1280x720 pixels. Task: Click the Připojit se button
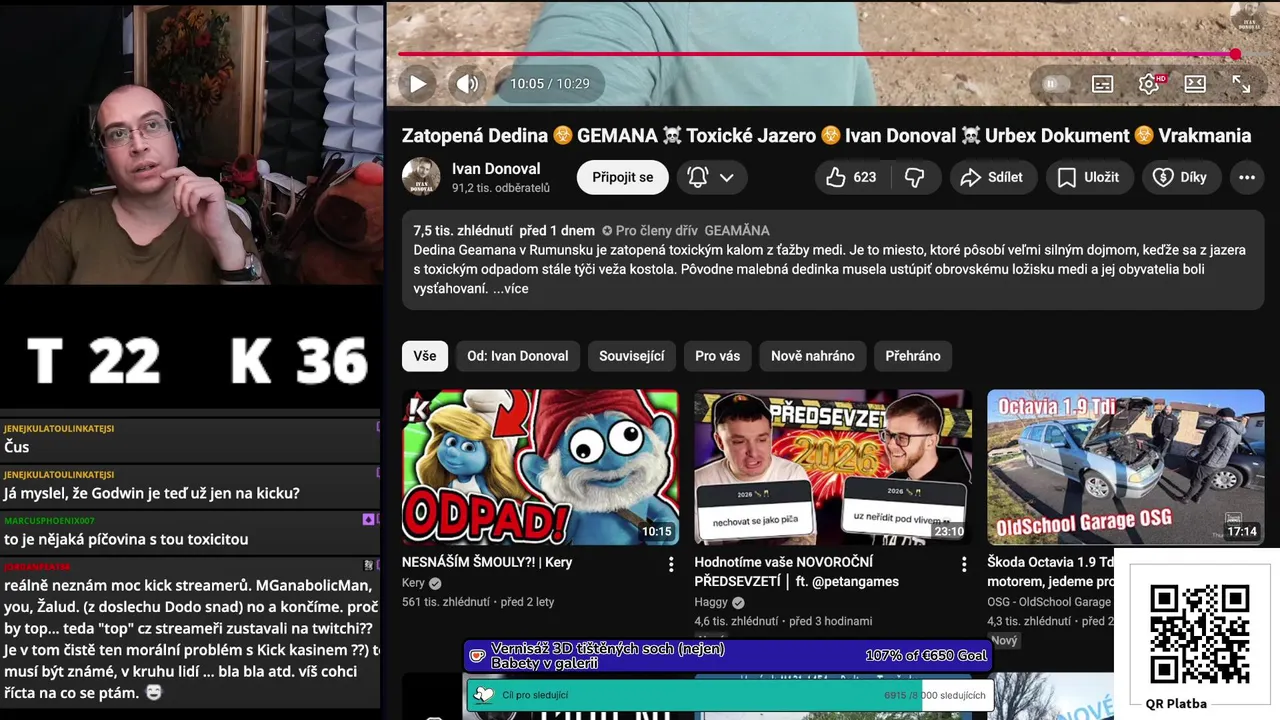[x=622, y=177]
